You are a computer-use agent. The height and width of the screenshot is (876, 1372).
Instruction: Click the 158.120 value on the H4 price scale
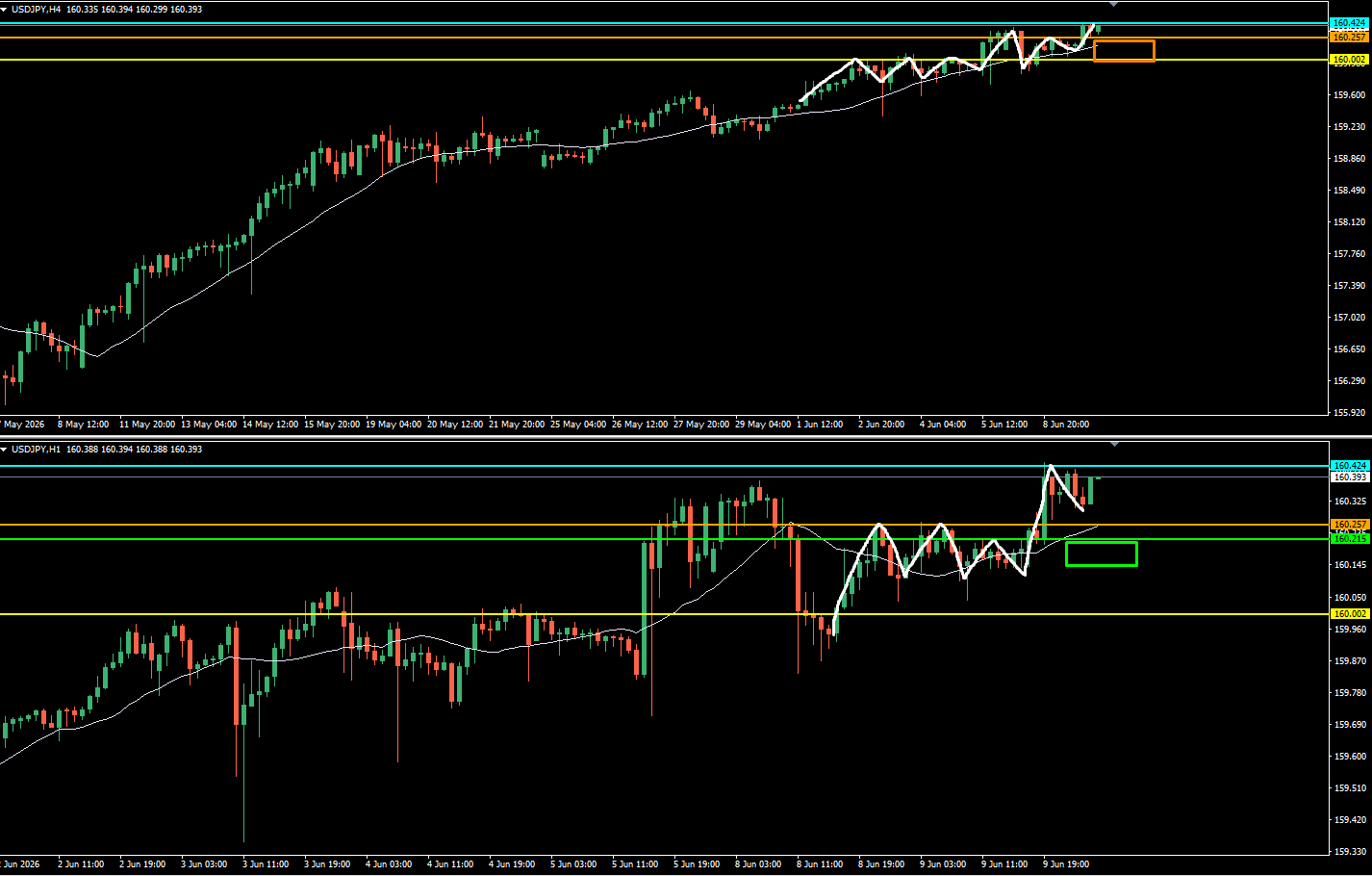pyautogui.click(x=1350, y=222)
